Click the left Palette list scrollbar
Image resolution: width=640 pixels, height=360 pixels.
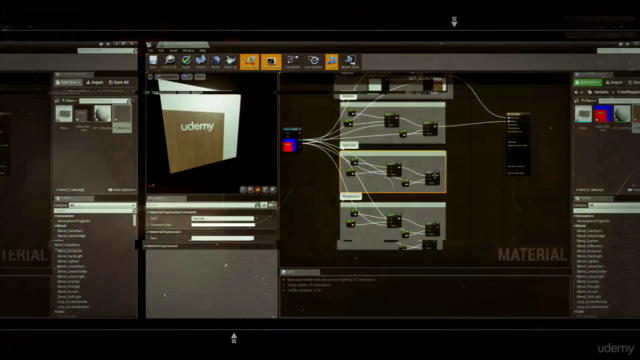[x=134, y=220]
